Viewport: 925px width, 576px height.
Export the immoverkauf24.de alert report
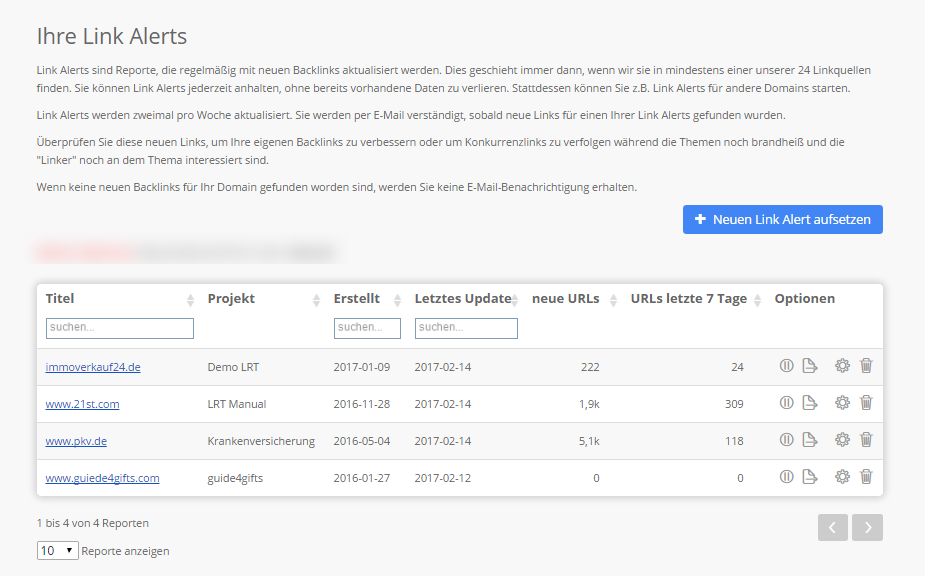[810, 366]
